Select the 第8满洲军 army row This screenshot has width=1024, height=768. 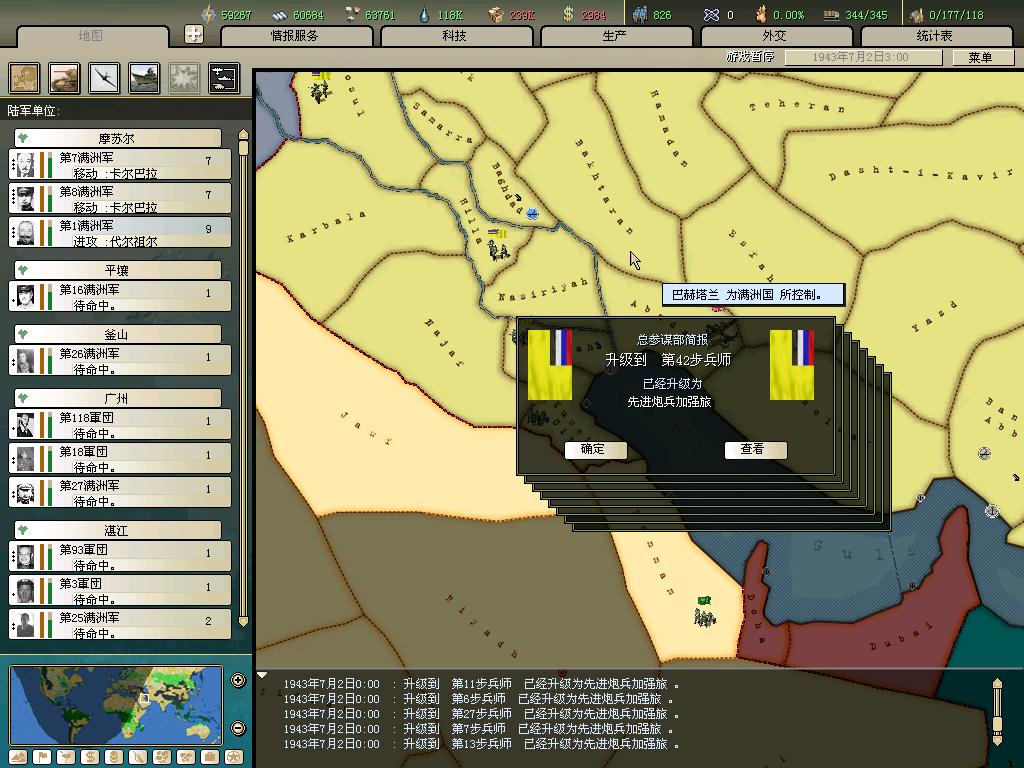(x=120, y=199)
